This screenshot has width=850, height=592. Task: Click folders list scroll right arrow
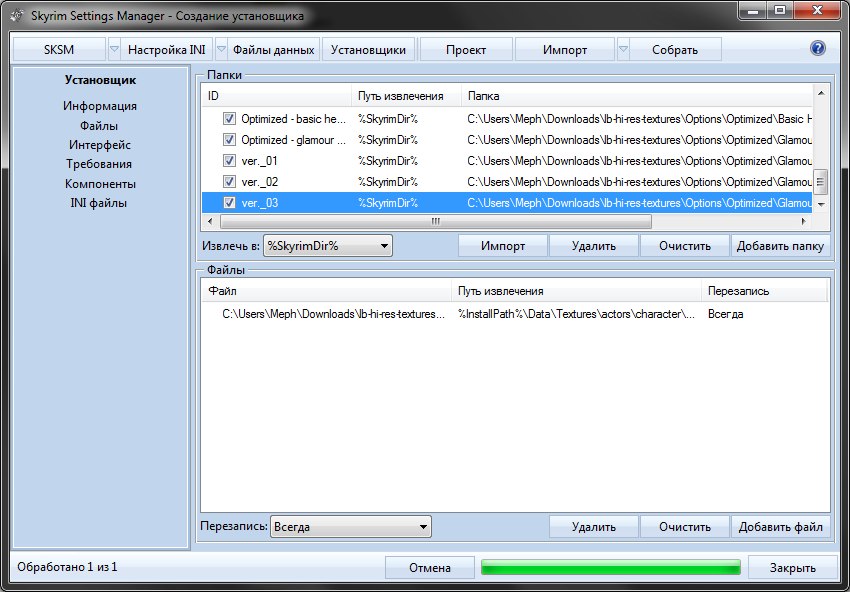pyautogui.click(x=804, y=221)
